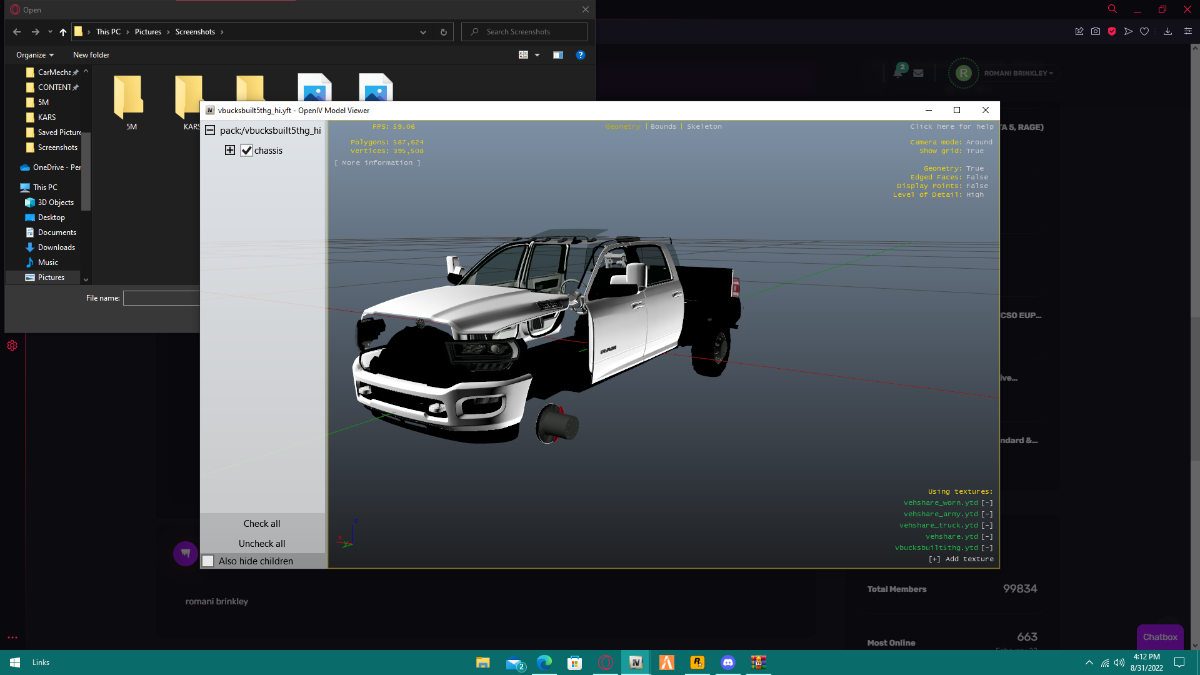Viewport: 1200px width, 675px height.
Task: Launch Rockstar Games Launcher from taskbar
Action: tap(697, 662)
